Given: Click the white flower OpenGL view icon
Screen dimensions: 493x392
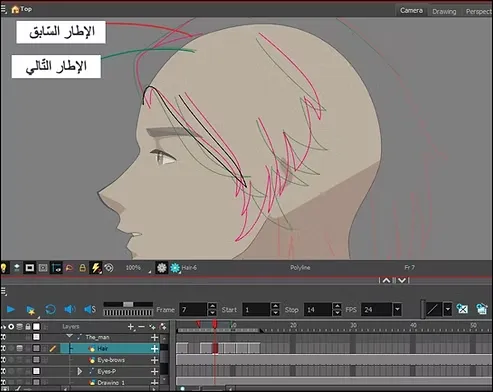Looking at the screenshot, I should [162, 268].
